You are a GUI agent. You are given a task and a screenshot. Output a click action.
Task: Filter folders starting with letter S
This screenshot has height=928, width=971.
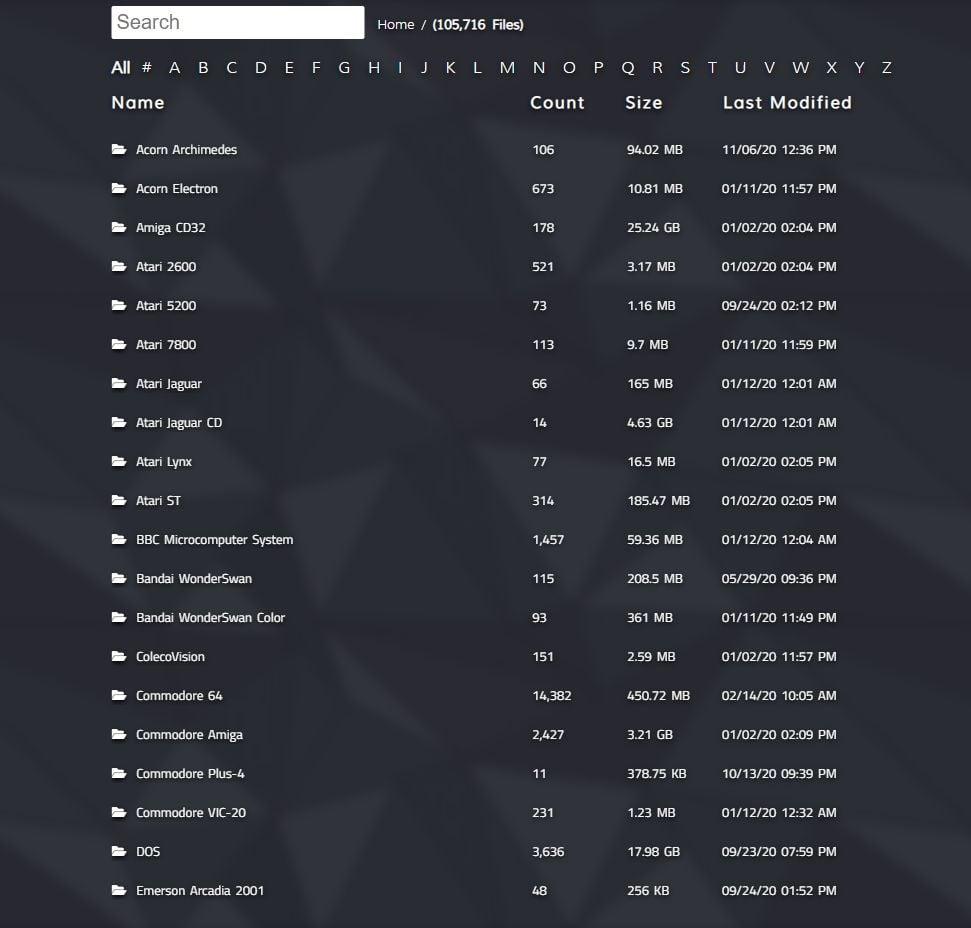tap(685, 67)
